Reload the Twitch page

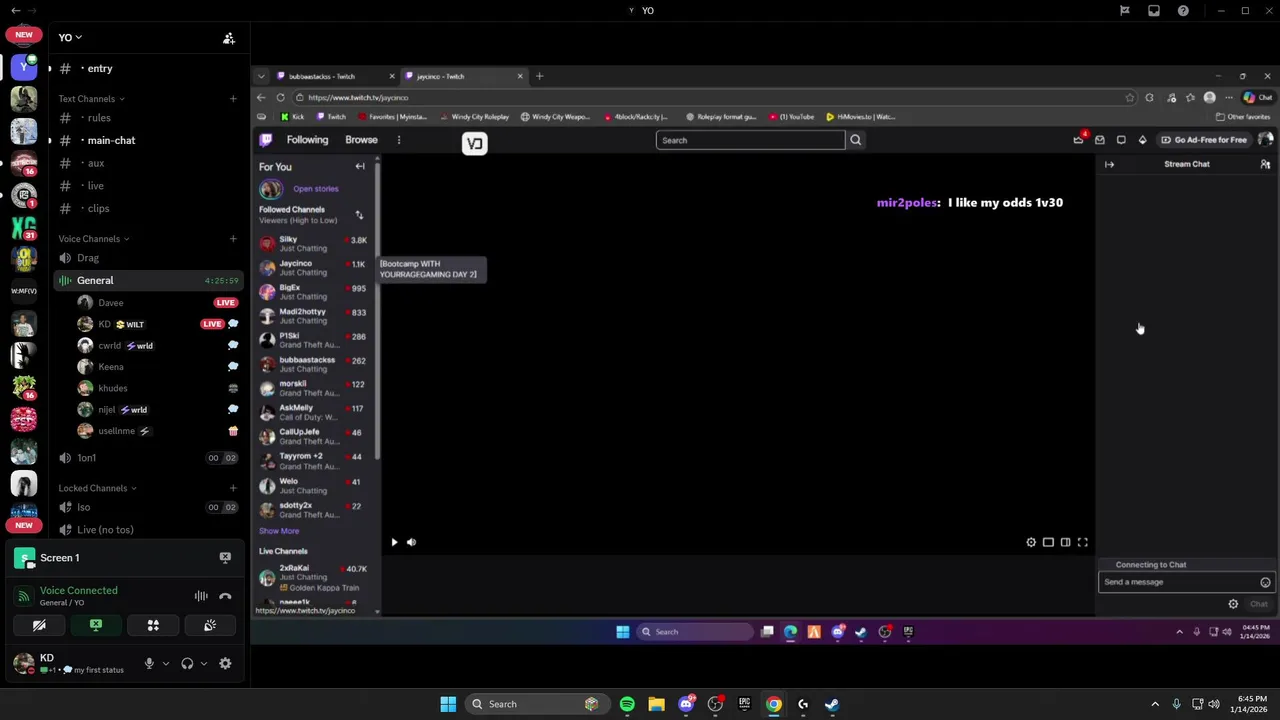click(281, 97)
